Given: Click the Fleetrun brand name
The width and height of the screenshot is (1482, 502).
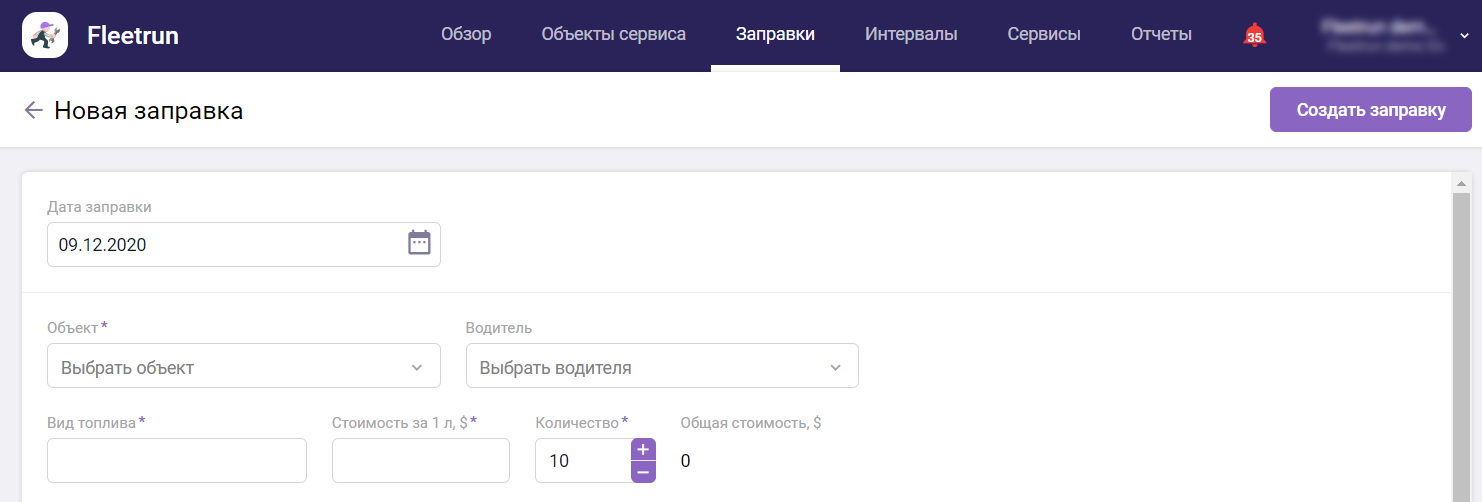Looking at the screenshot, I should tap(133, 36).
